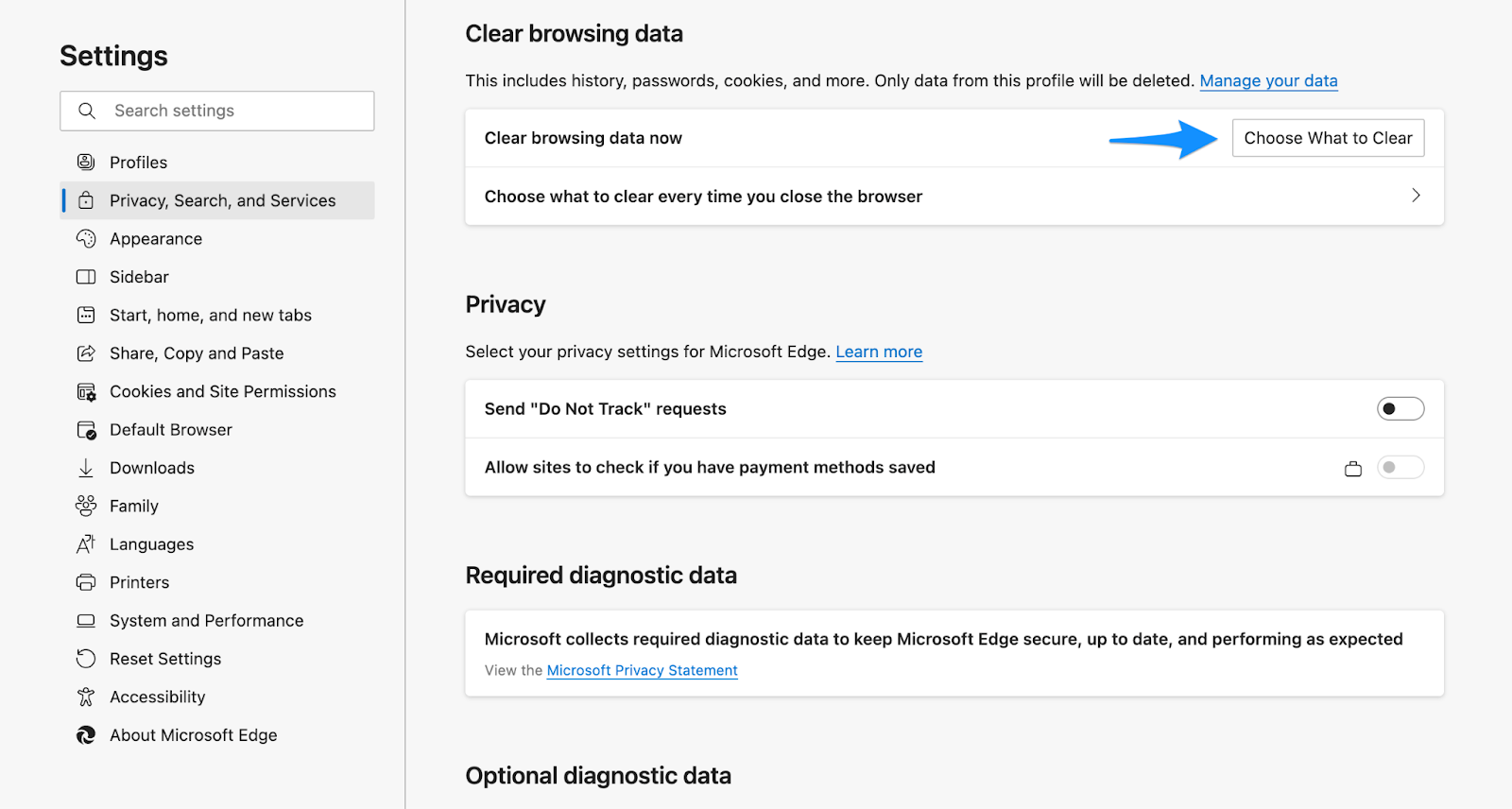Open About Microsoft Edge page
This screenshot has width=1512, height=809.
click(x=217, y=735)
